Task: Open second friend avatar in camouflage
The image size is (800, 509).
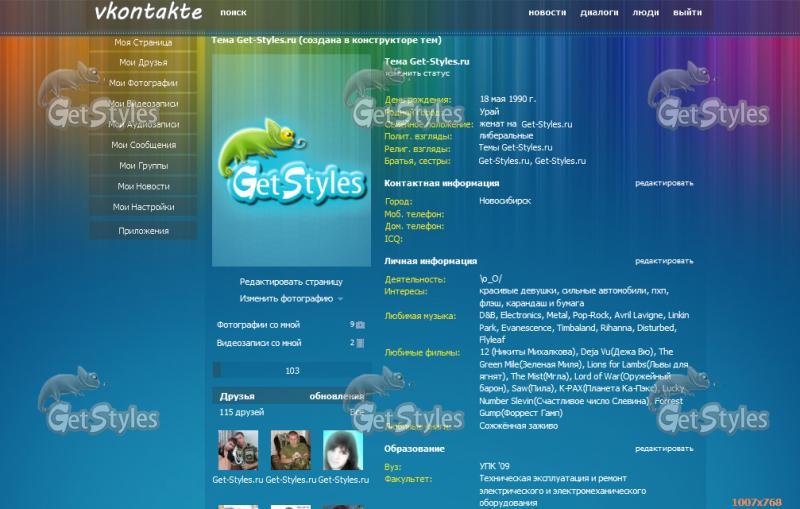Action: tap(290, 450)
